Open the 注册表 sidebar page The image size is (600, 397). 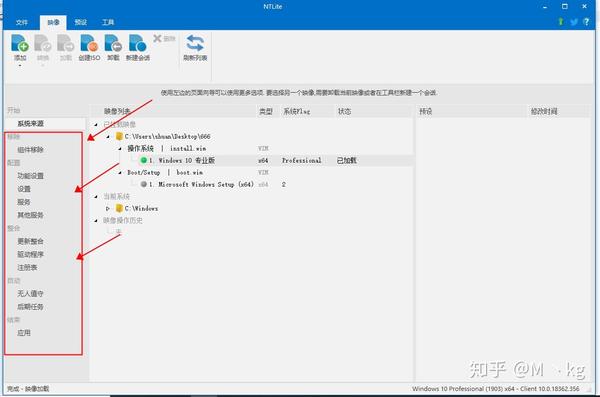(x=27, y=267)
